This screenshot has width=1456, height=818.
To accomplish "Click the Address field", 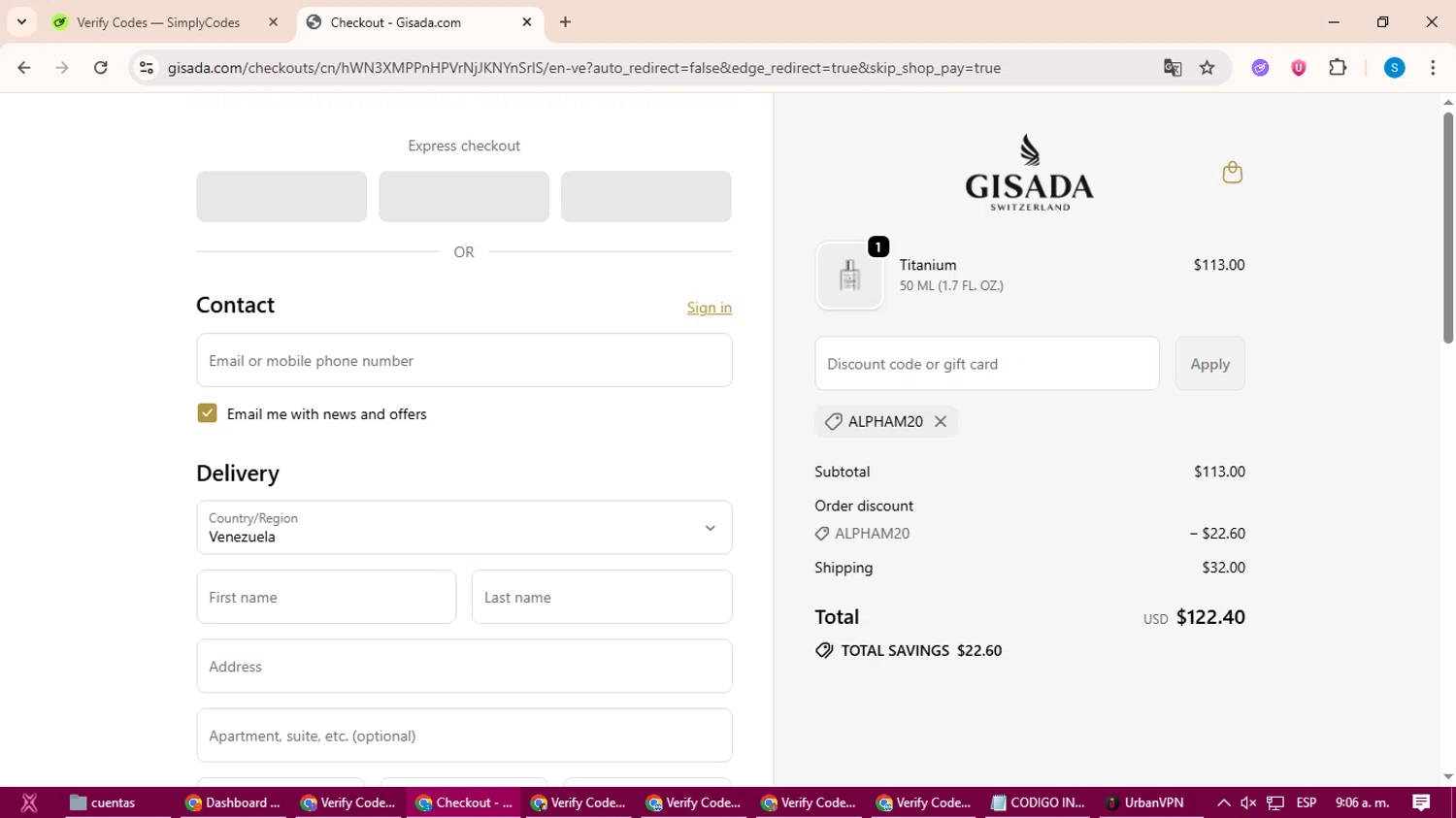I will point(464,666).
